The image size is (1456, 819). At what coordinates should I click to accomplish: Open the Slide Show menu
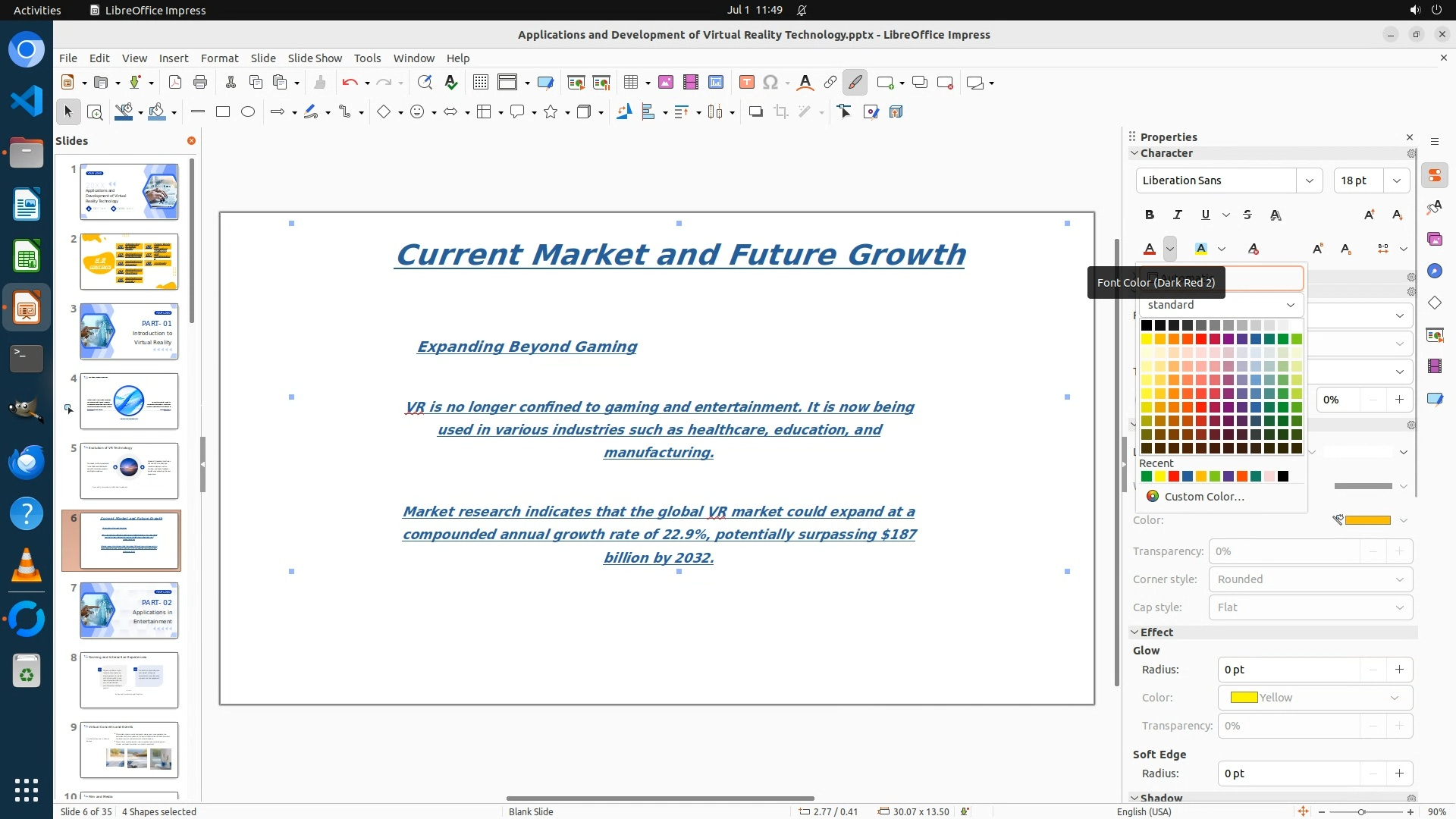click(x=315, y=58)
